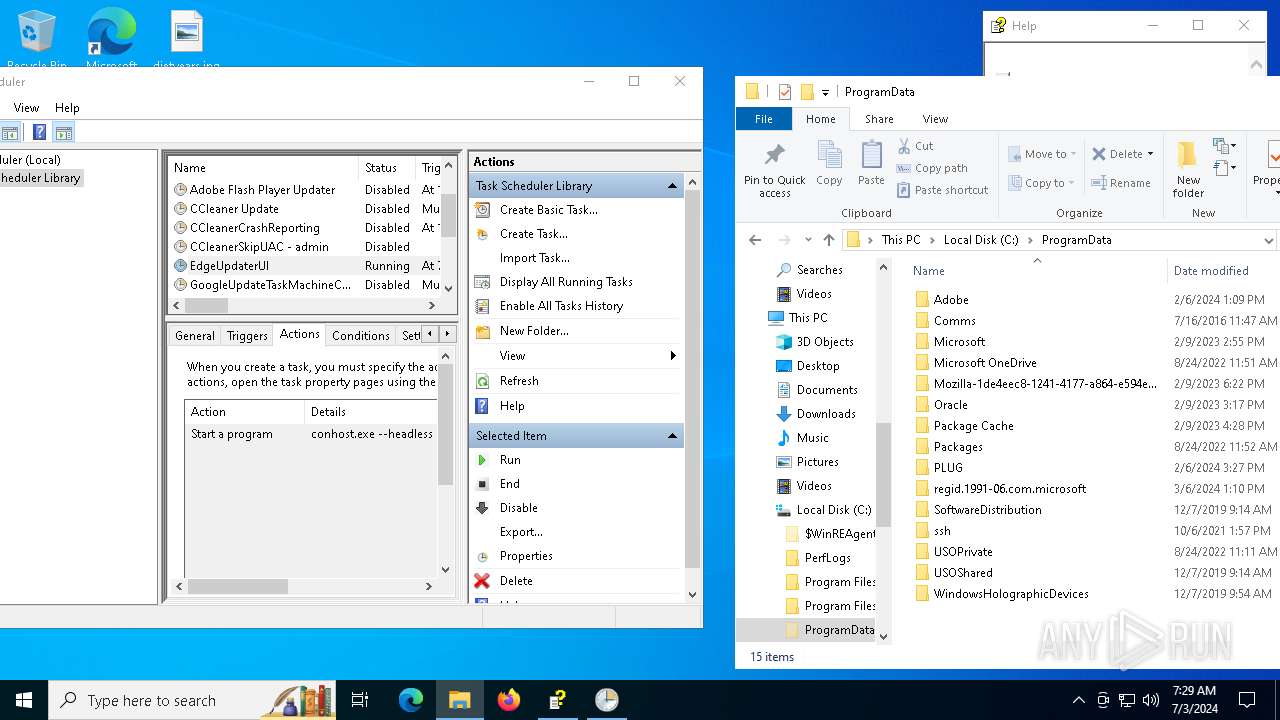Click the Copy button in Explorer ribbon
This screenshot has width=1280, height=720.
[829, 163]
